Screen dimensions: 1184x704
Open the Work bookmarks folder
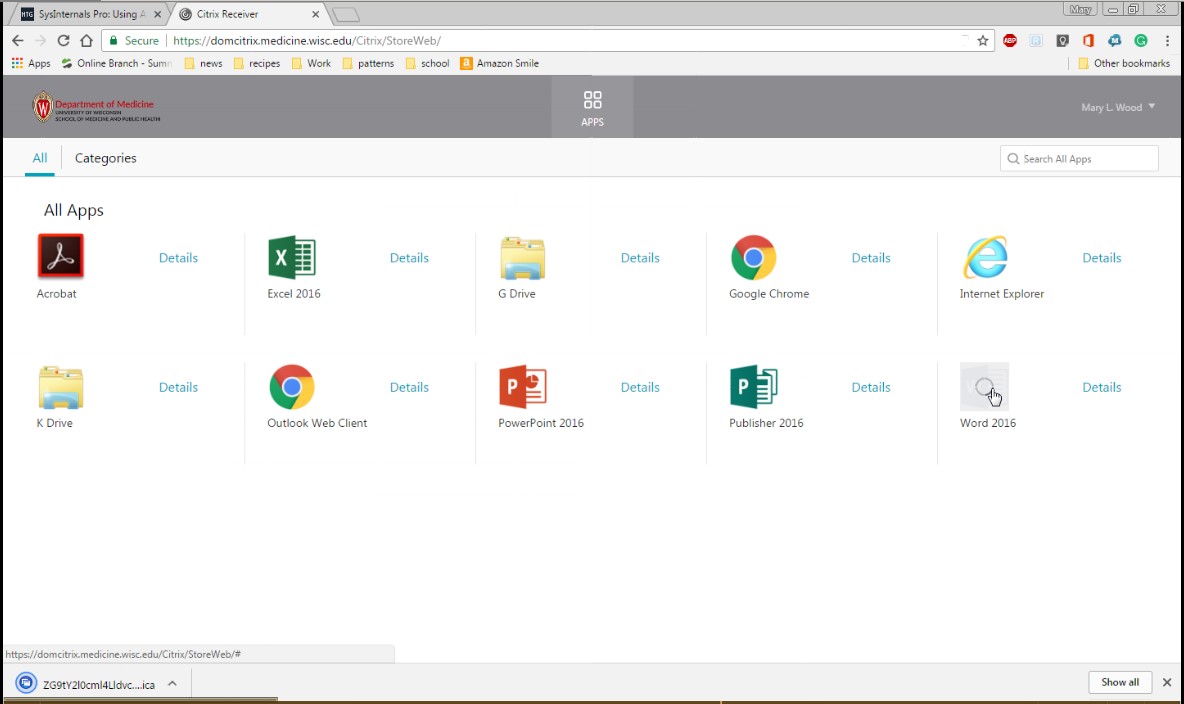pyautogui.click(x=311, y=63)
